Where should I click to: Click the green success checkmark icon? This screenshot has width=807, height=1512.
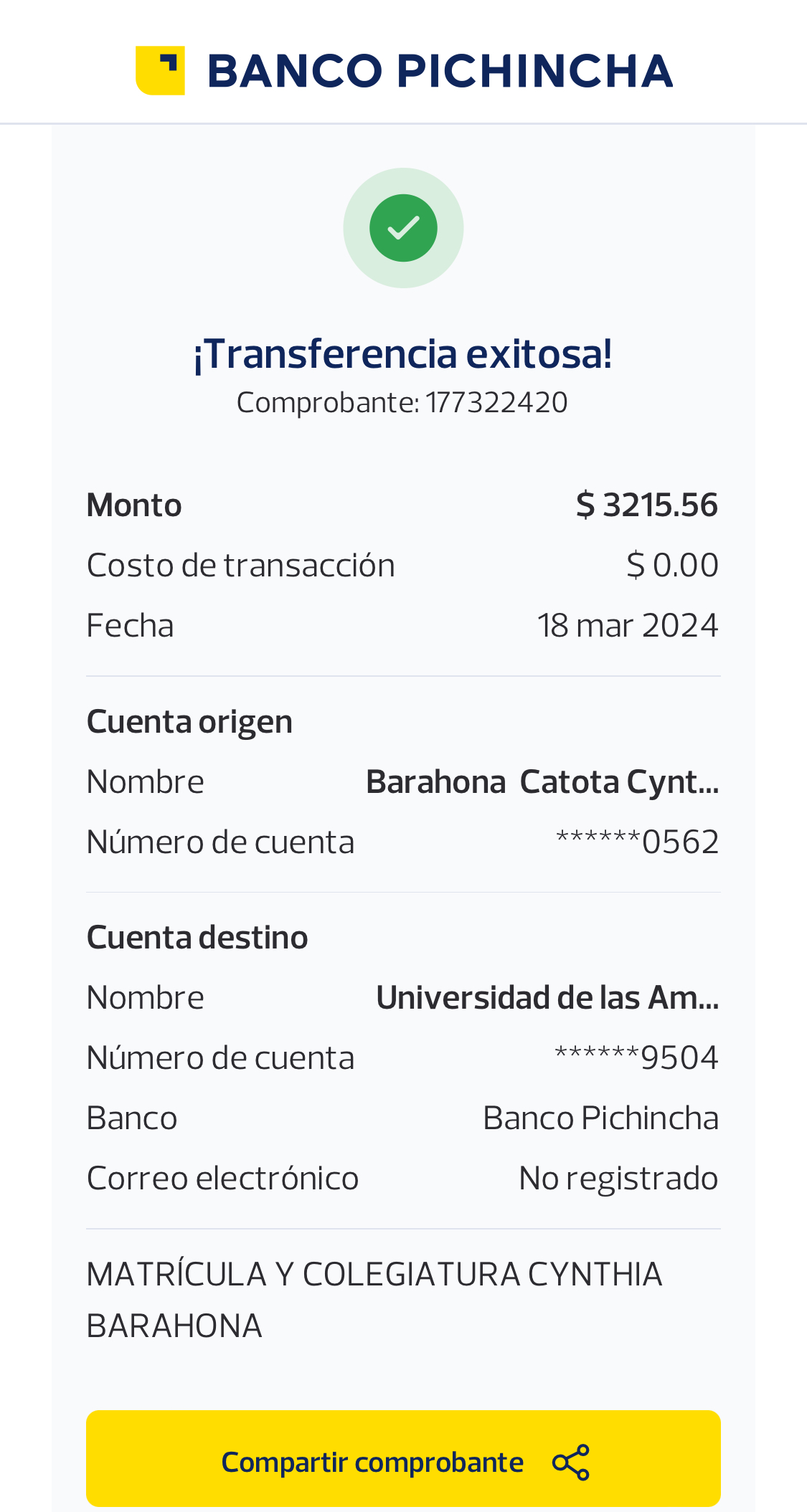(403, 228)
